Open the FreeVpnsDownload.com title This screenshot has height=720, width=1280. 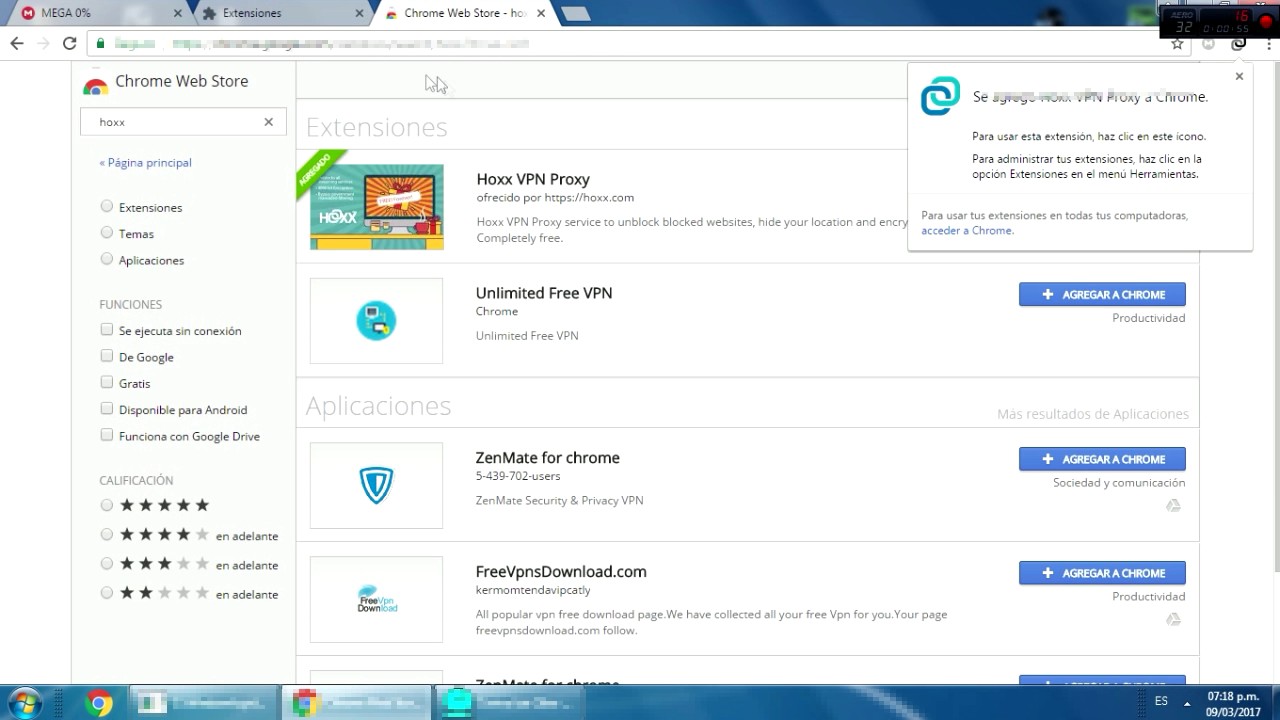click(561, 571)
